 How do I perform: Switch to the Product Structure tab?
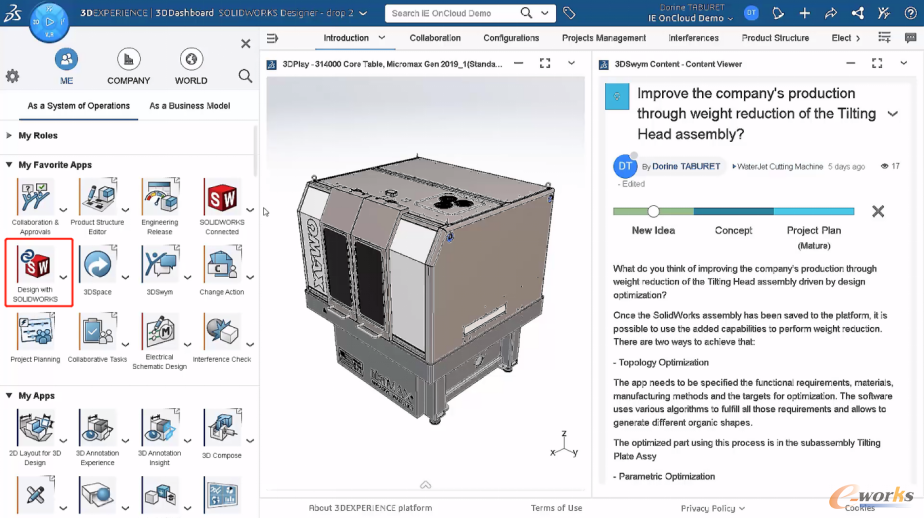[775, 38]
